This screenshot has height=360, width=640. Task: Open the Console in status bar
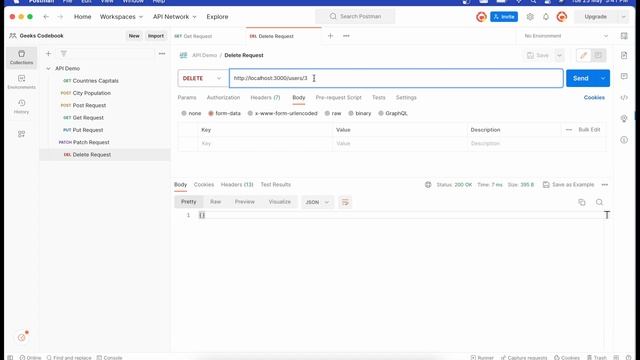click(x=109, y=358)
